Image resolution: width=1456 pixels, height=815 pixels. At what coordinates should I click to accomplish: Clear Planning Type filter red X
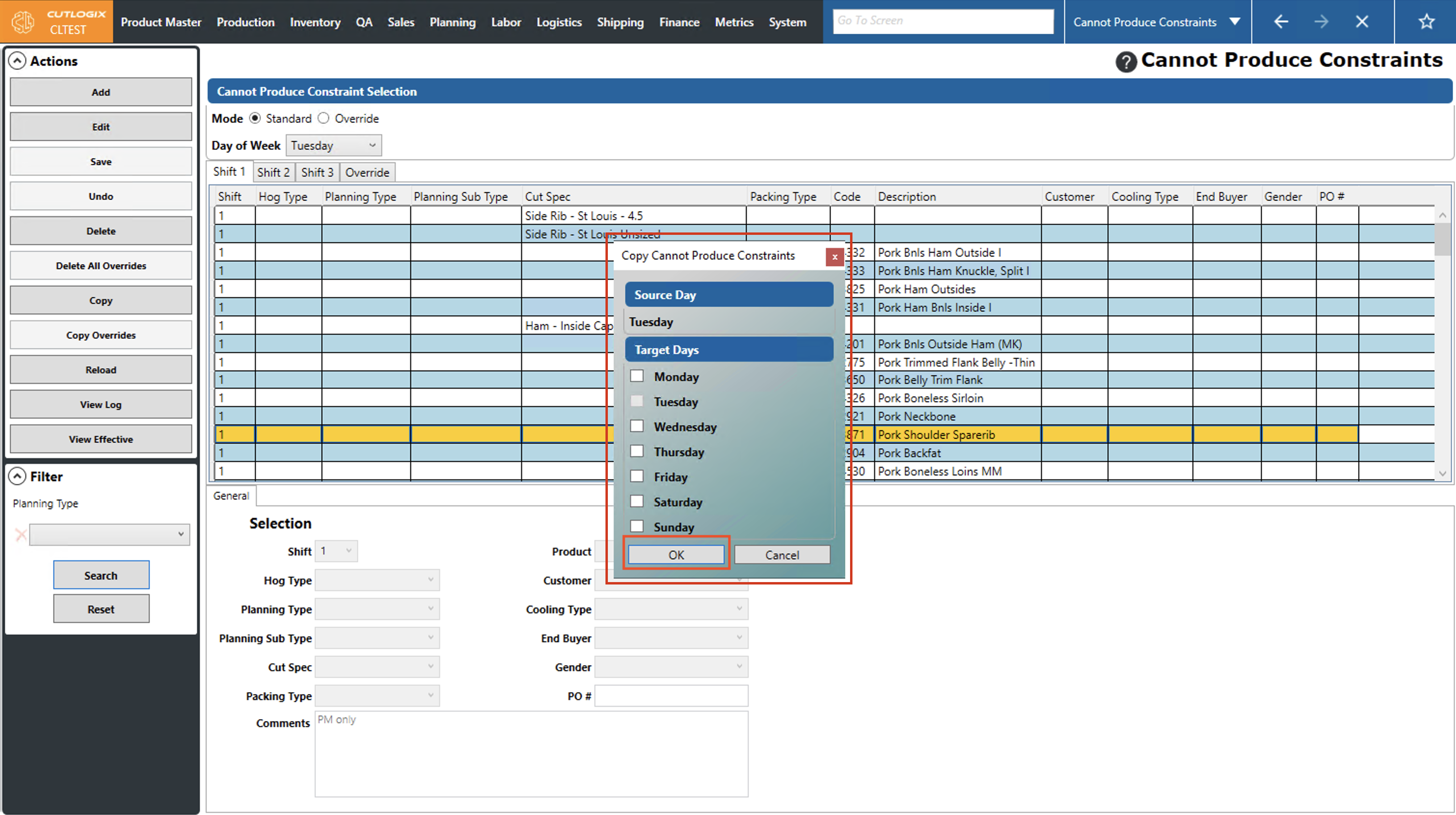click(x=21, y=534)
